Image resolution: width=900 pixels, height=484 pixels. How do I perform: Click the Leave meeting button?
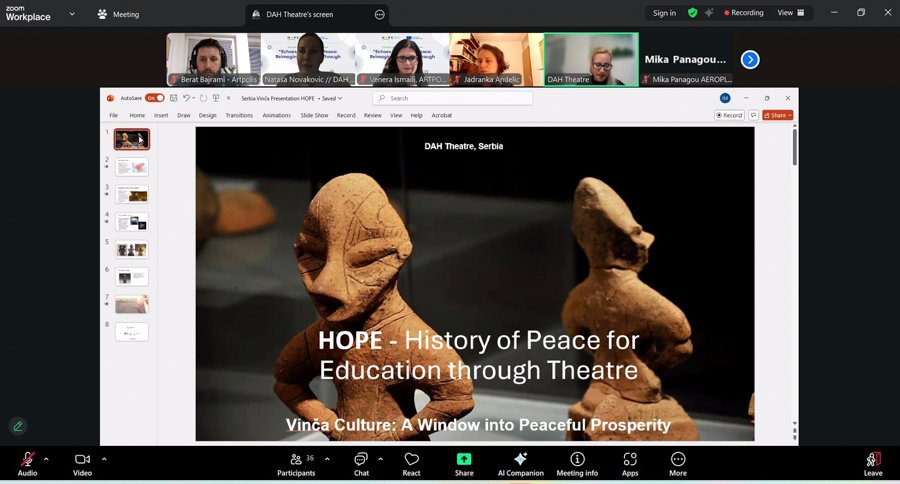click(873, 462)
